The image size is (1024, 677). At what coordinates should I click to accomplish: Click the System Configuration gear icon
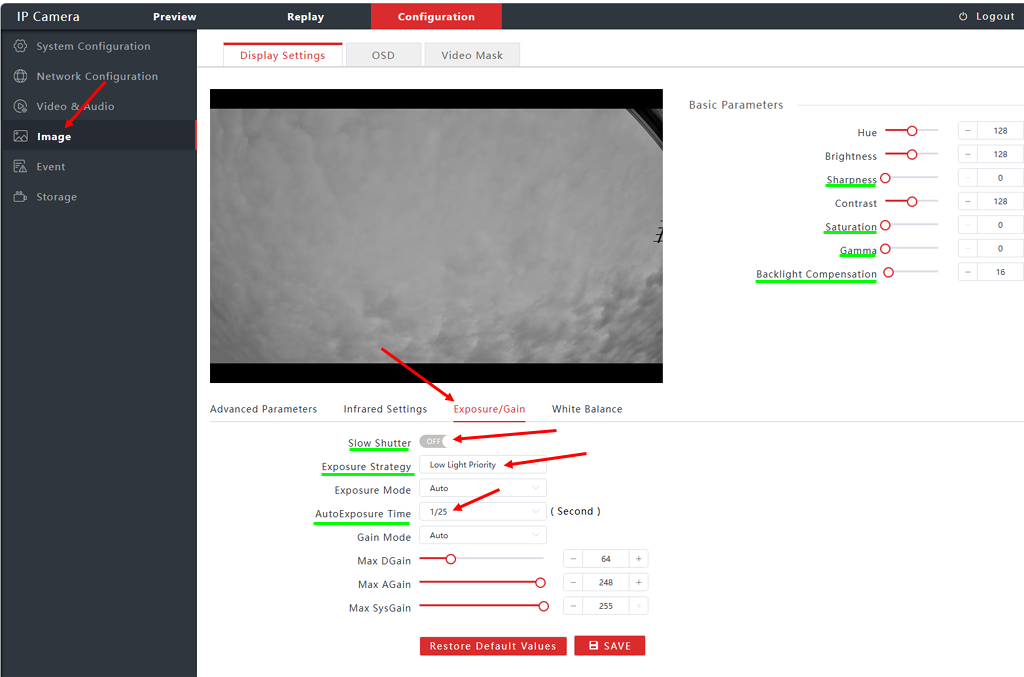(20, 46)
